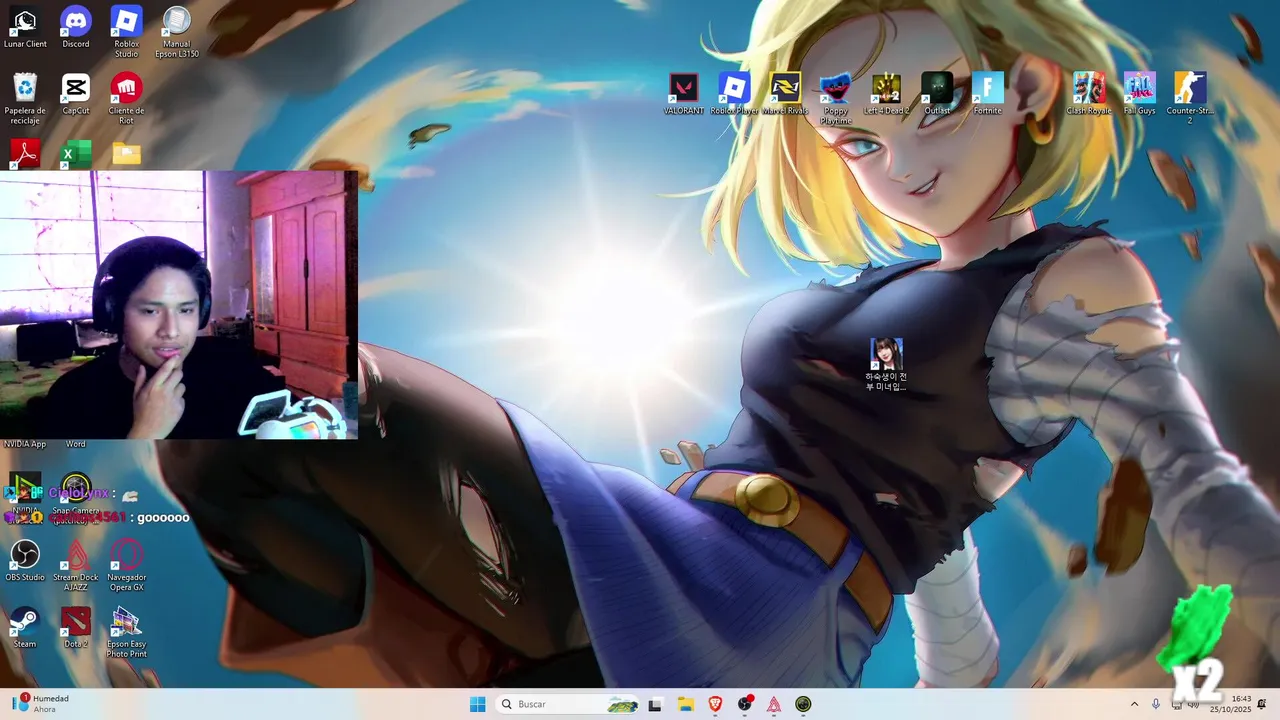Viewport: 1280px width, 720px height.
Task: Switch to the OBS icon on the taskbar
Action: point(745,704)
